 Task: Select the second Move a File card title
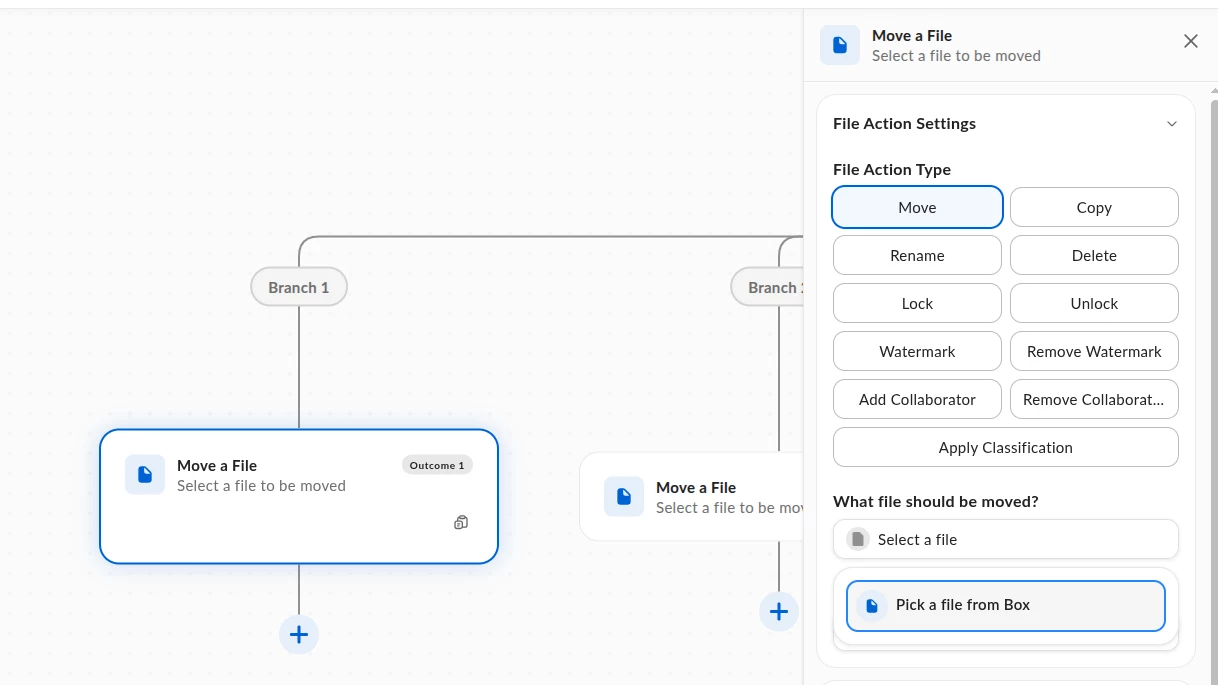pos(696,487)
